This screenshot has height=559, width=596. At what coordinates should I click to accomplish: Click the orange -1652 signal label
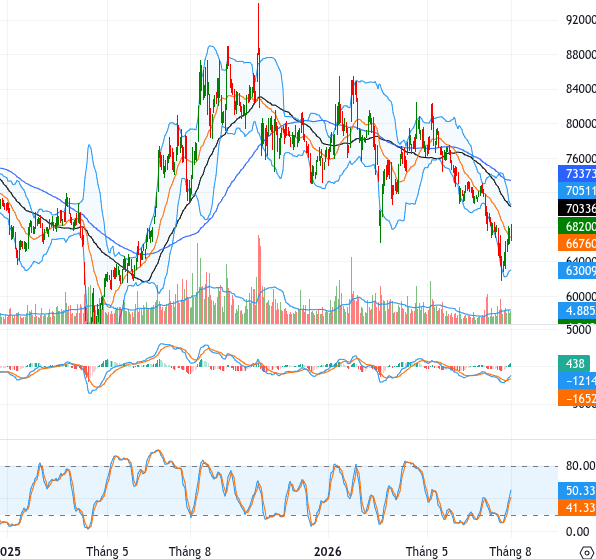577,398
